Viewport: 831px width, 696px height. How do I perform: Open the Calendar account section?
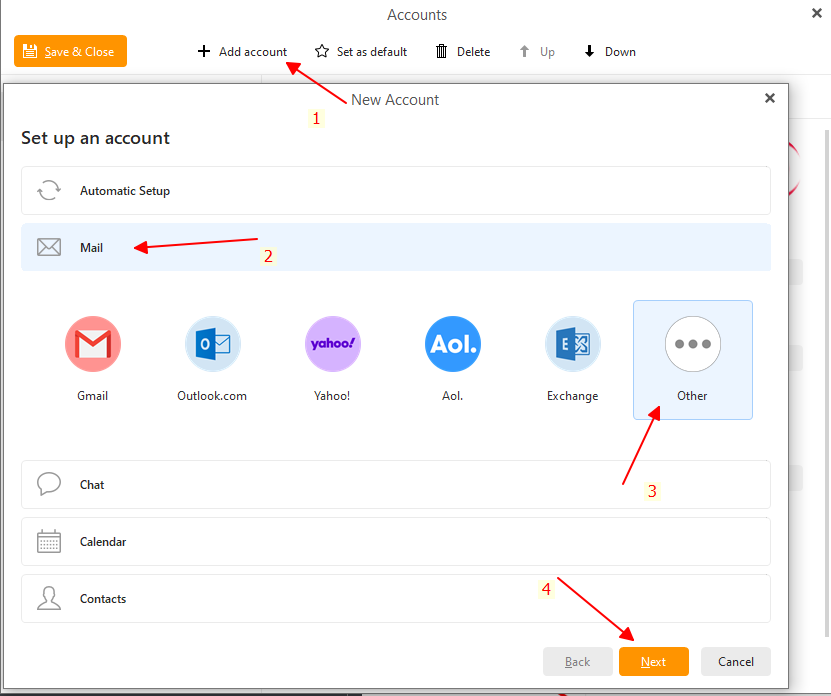point(395,542)
